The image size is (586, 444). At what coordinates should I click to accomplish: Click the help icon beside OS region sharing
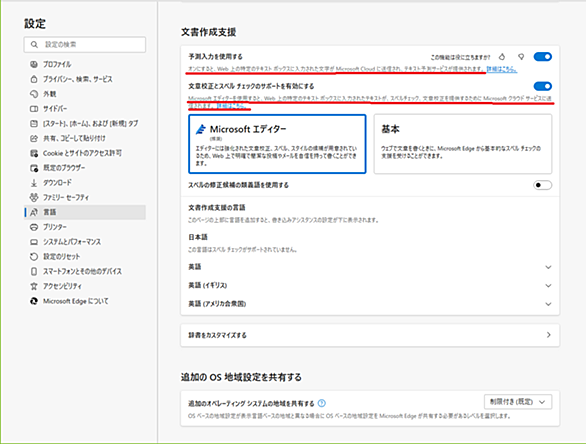pos(321,403)
